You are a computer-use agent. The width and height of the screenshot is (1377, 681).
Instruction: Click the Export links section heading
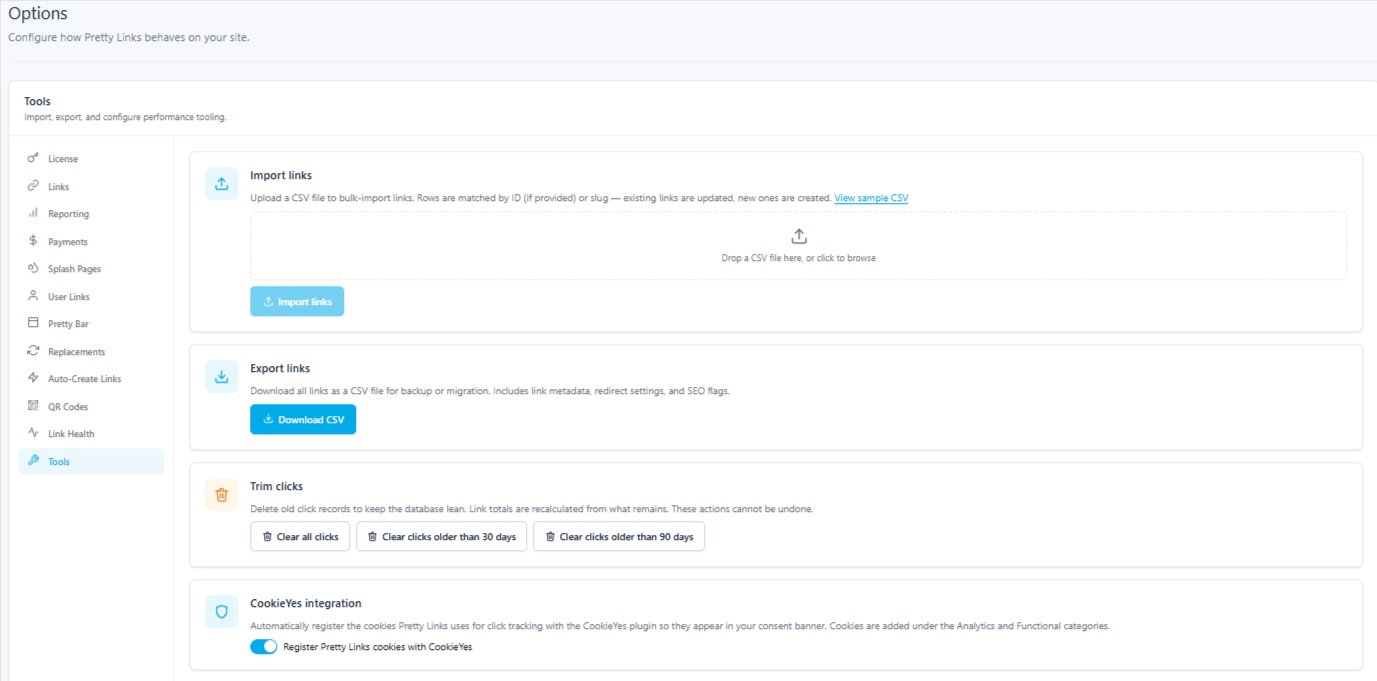(280, 368)
